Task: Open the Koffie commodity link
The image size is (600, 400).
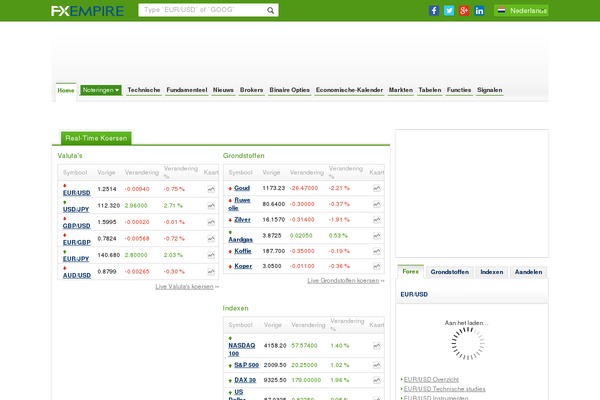Action: pyautogui.click(x=243, y=251)
